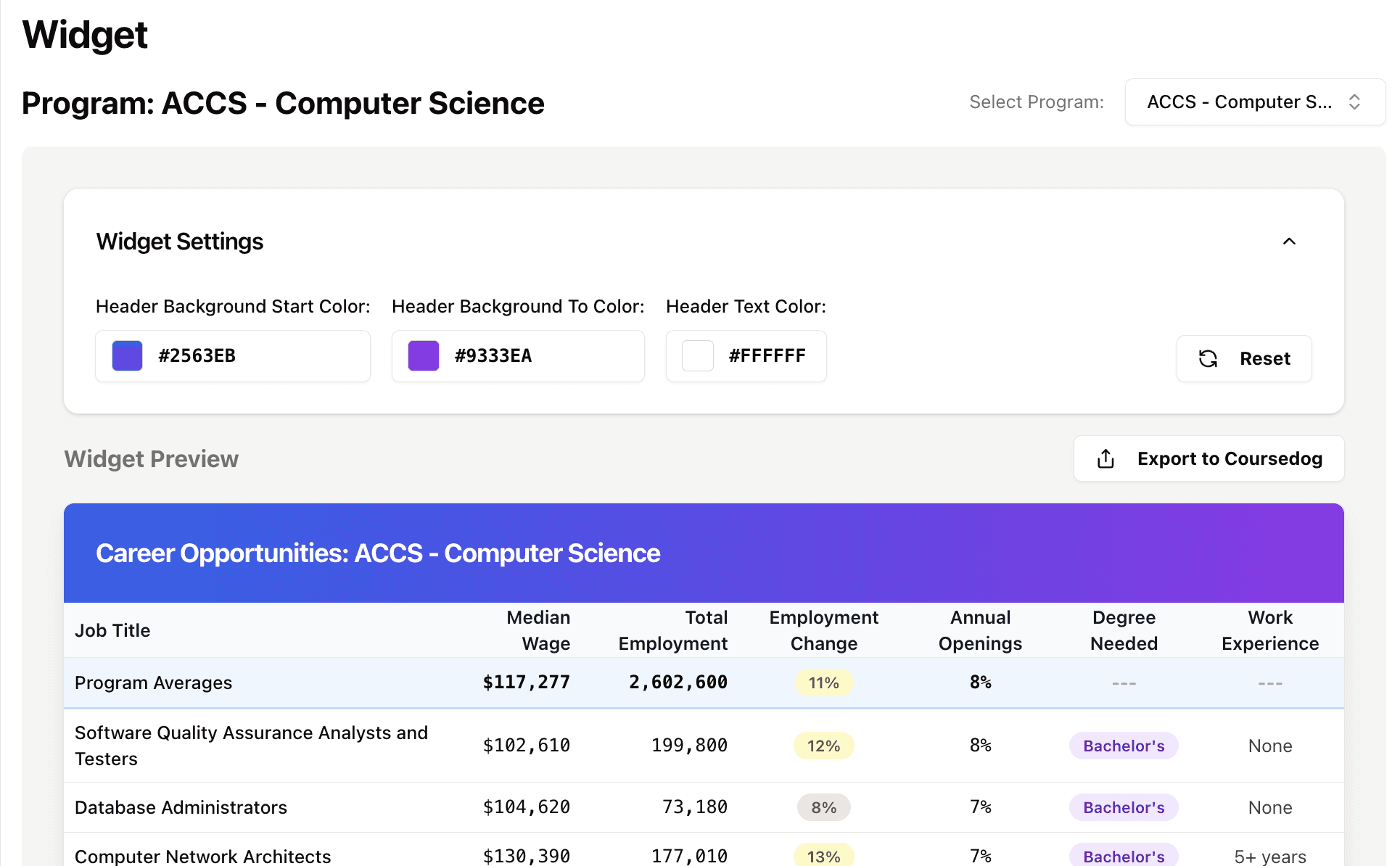The image size is (1400, 866).
Task: Click Bachelor's badge for Database Administrators
Action: [1124, 807]
